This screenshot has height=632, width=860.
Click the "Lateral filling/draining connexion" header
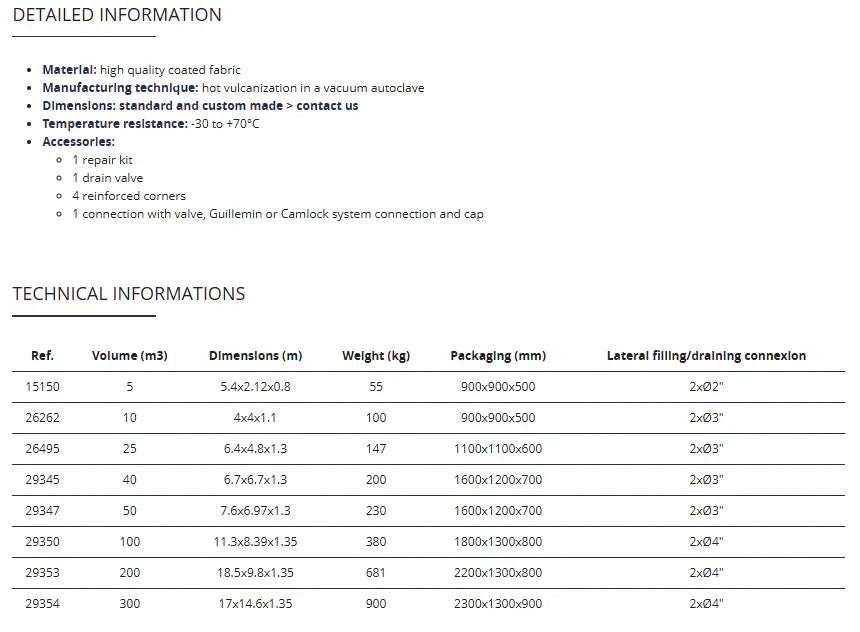[x=706, y=356]
